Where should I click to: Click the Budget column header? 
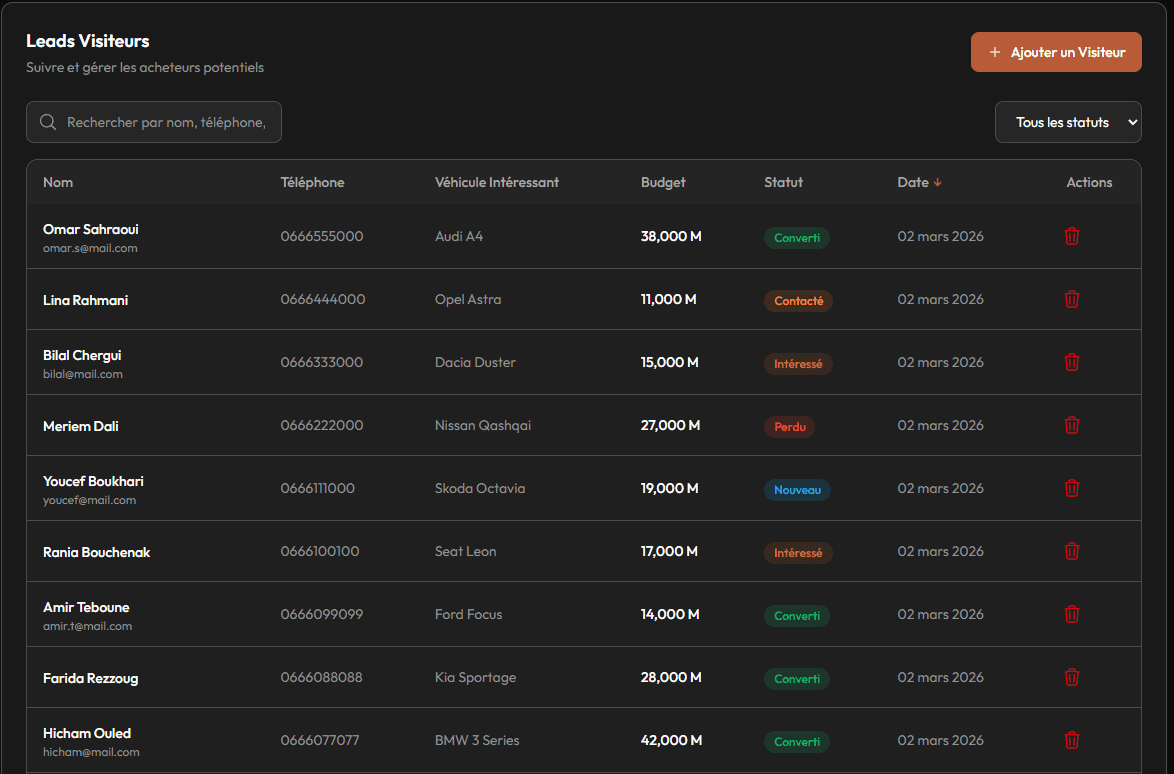[x=663, y=182]
